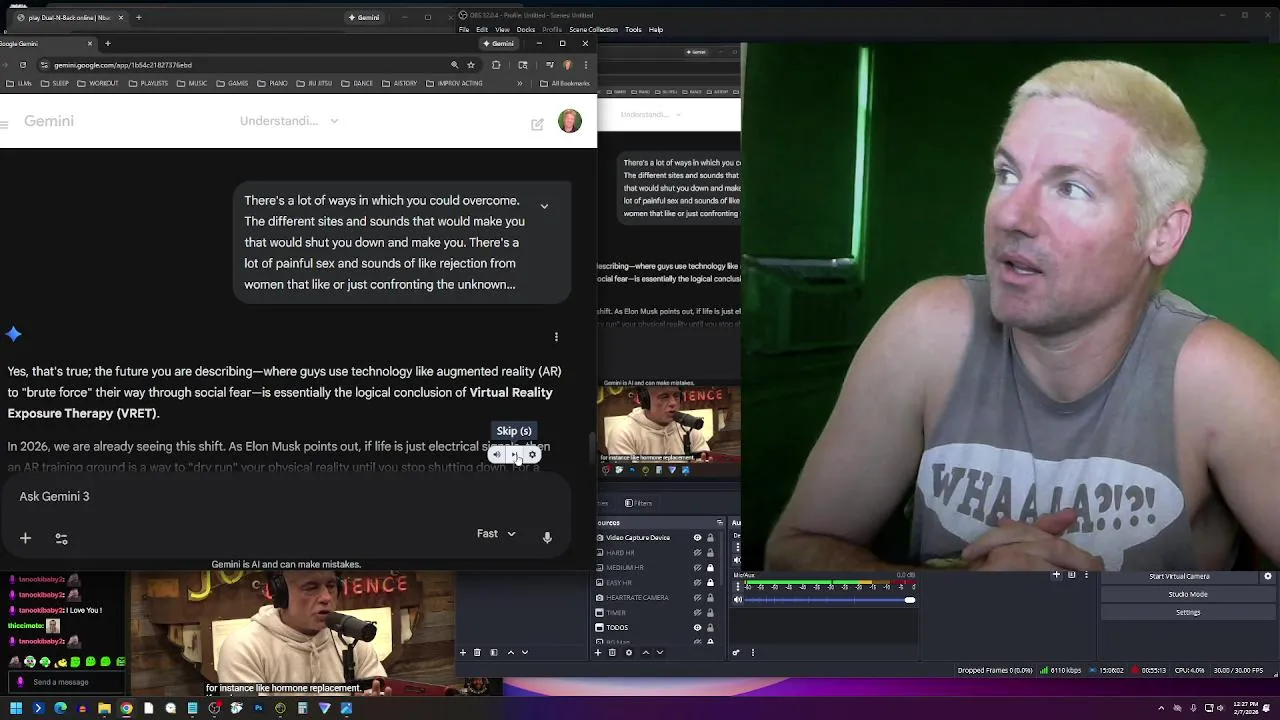The width and height of the screenshot is (1280, 720).
Task: Open Chrome three-dot menu
Action: (x=587, y=65)
